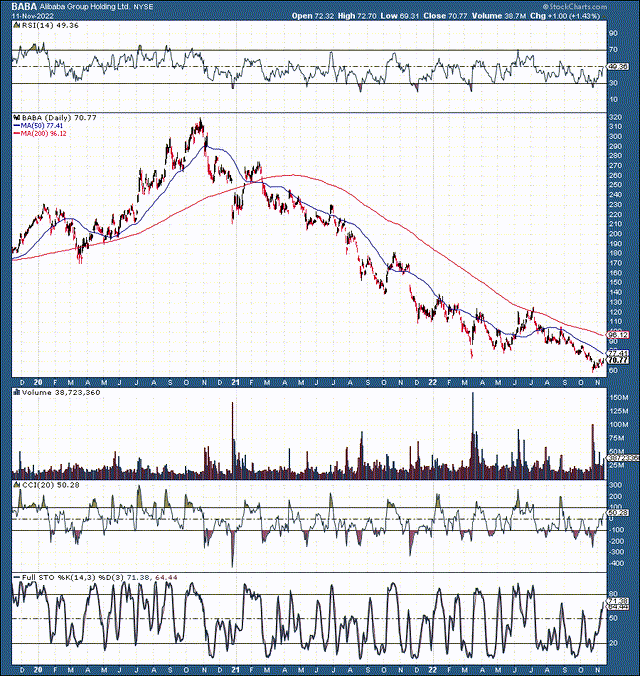The image size is (640, 676).
Task: Click the MA(50) 77.41 legend text
Action: (x=42, y=125)
